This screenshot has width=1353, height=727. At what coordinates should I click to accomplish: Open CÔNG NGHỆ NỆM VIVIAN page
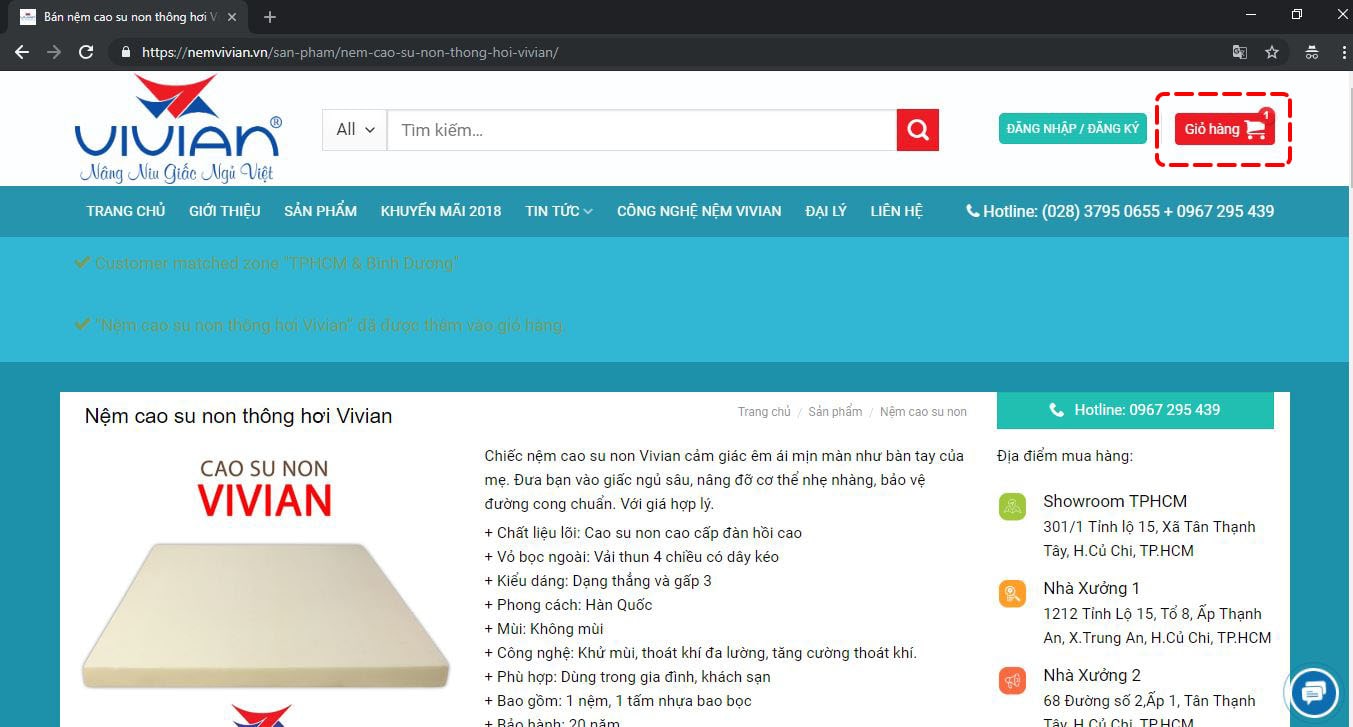point(699,211)
